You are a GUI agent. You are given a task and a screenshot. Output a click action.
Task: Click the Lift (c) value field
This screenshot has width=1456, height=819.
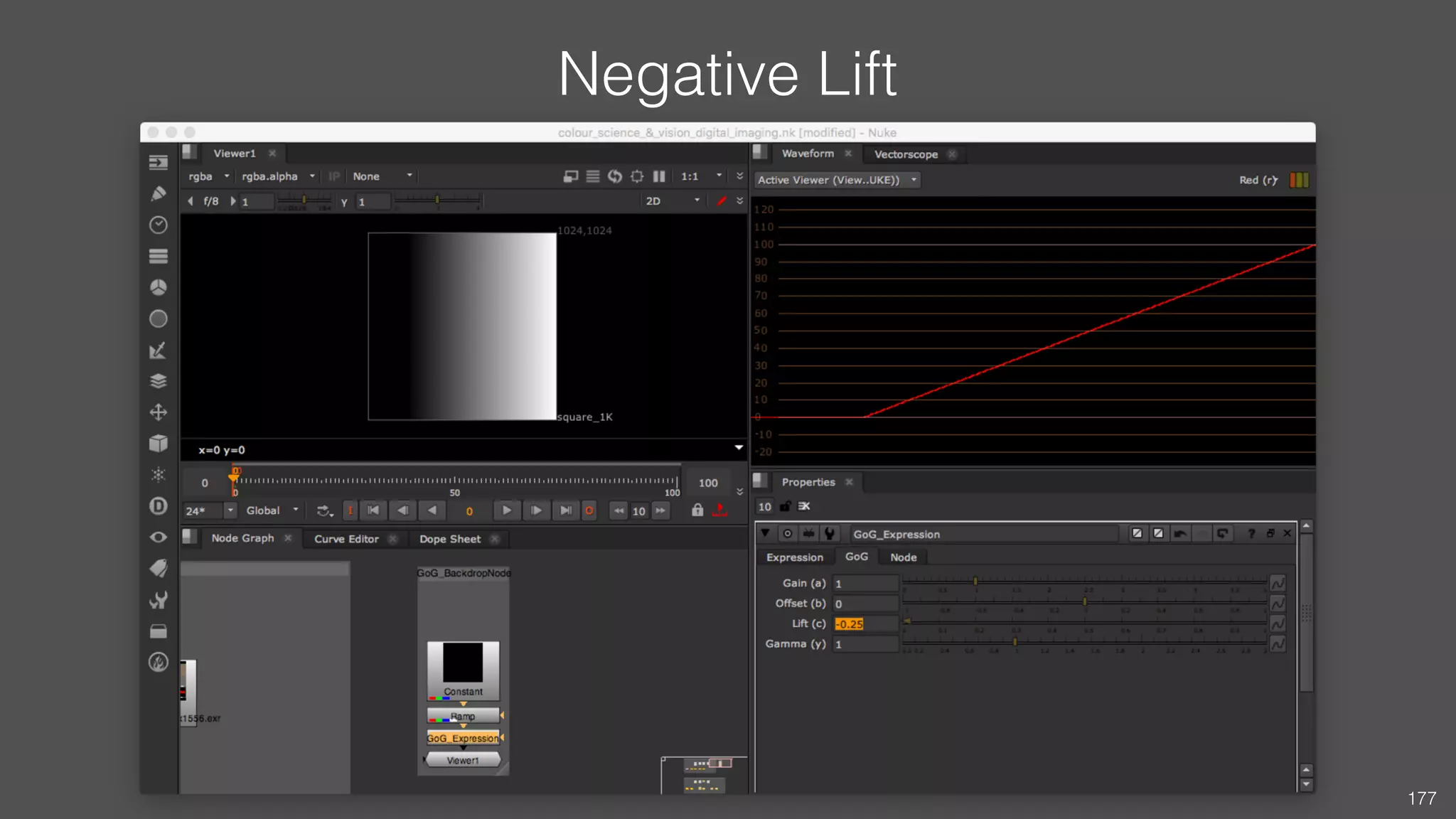pos(865,623)
